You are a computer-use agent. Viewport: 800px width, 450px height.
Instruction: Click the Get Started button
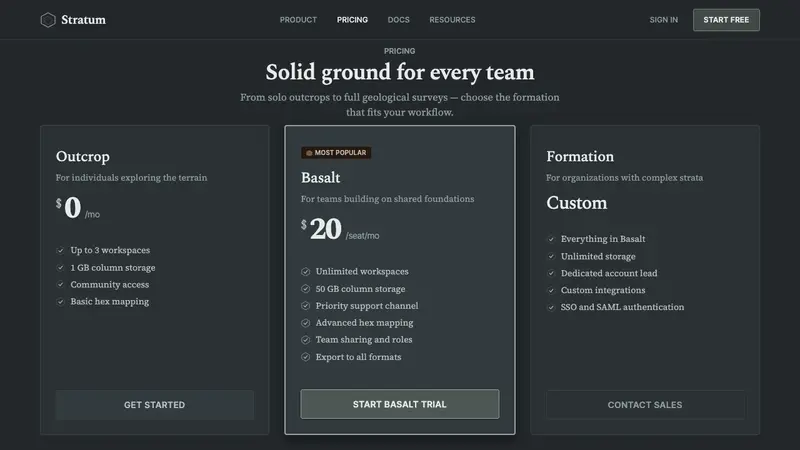click(x=155, y=405)
